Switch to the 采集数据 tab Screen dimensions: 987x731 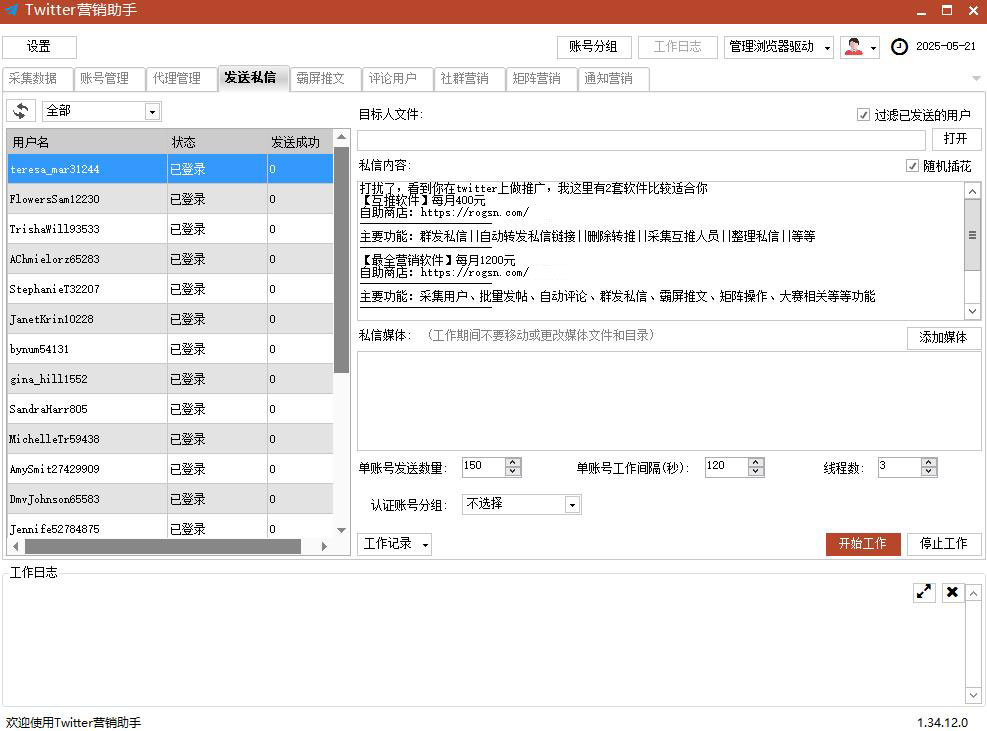click(34, 79)
